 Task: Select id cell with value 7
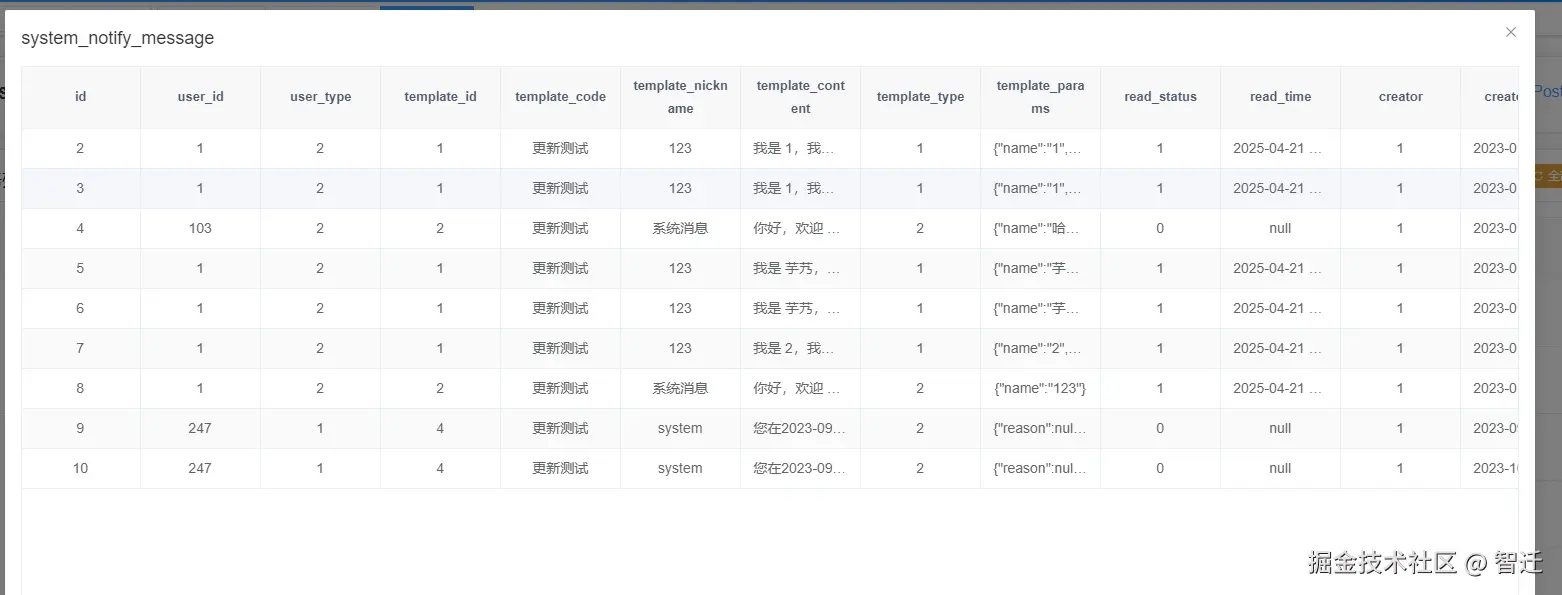(x=80, y=348)
